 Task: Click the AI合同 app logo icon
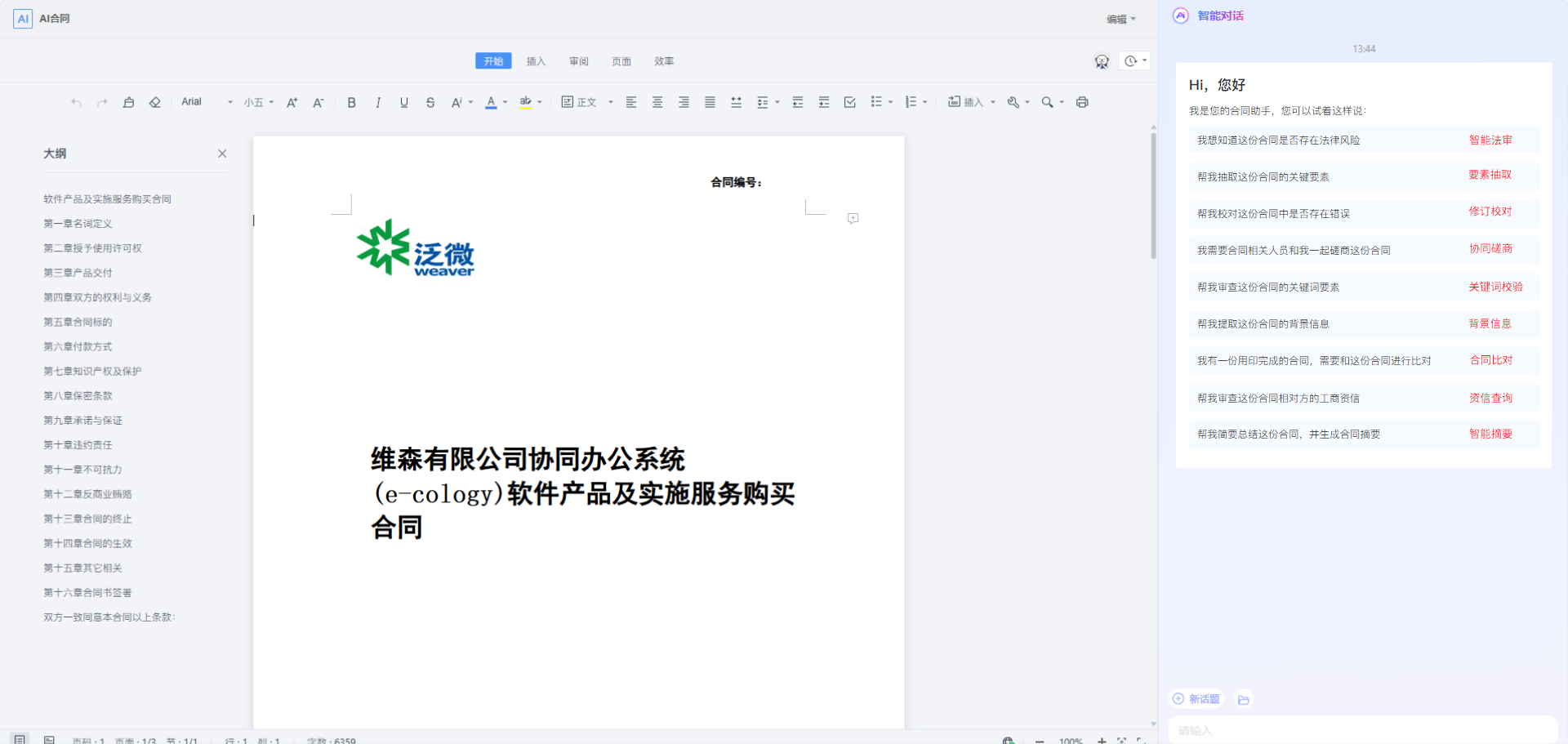(23, 19)
